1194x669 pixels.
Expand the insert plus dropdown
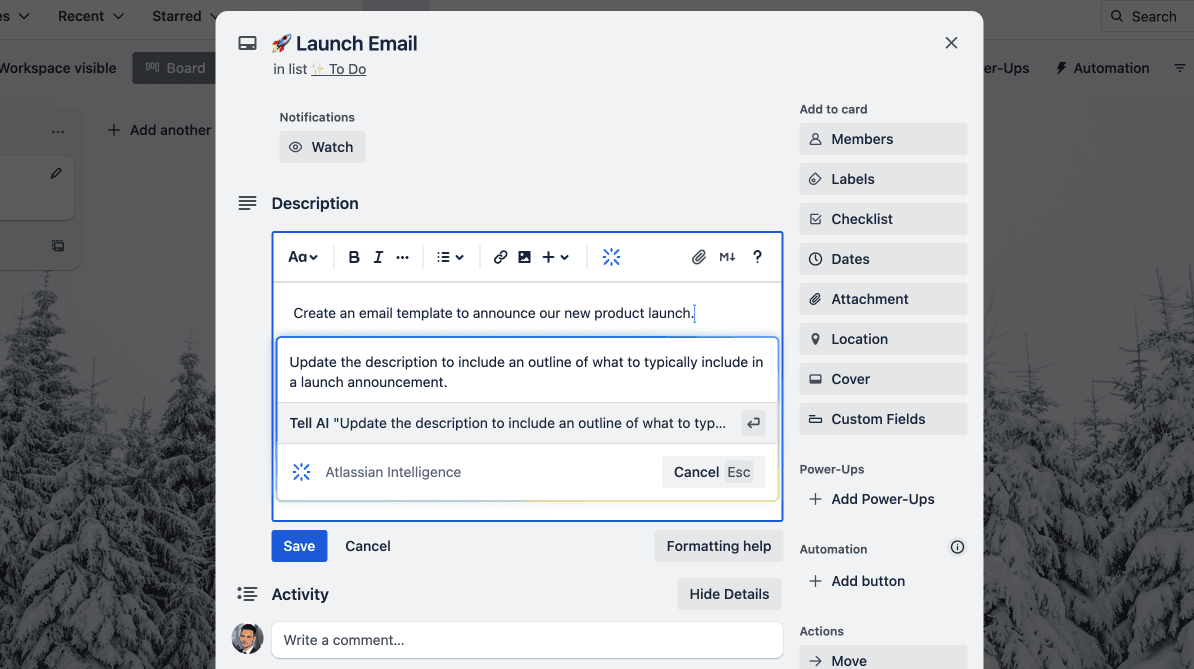[555, 257]
